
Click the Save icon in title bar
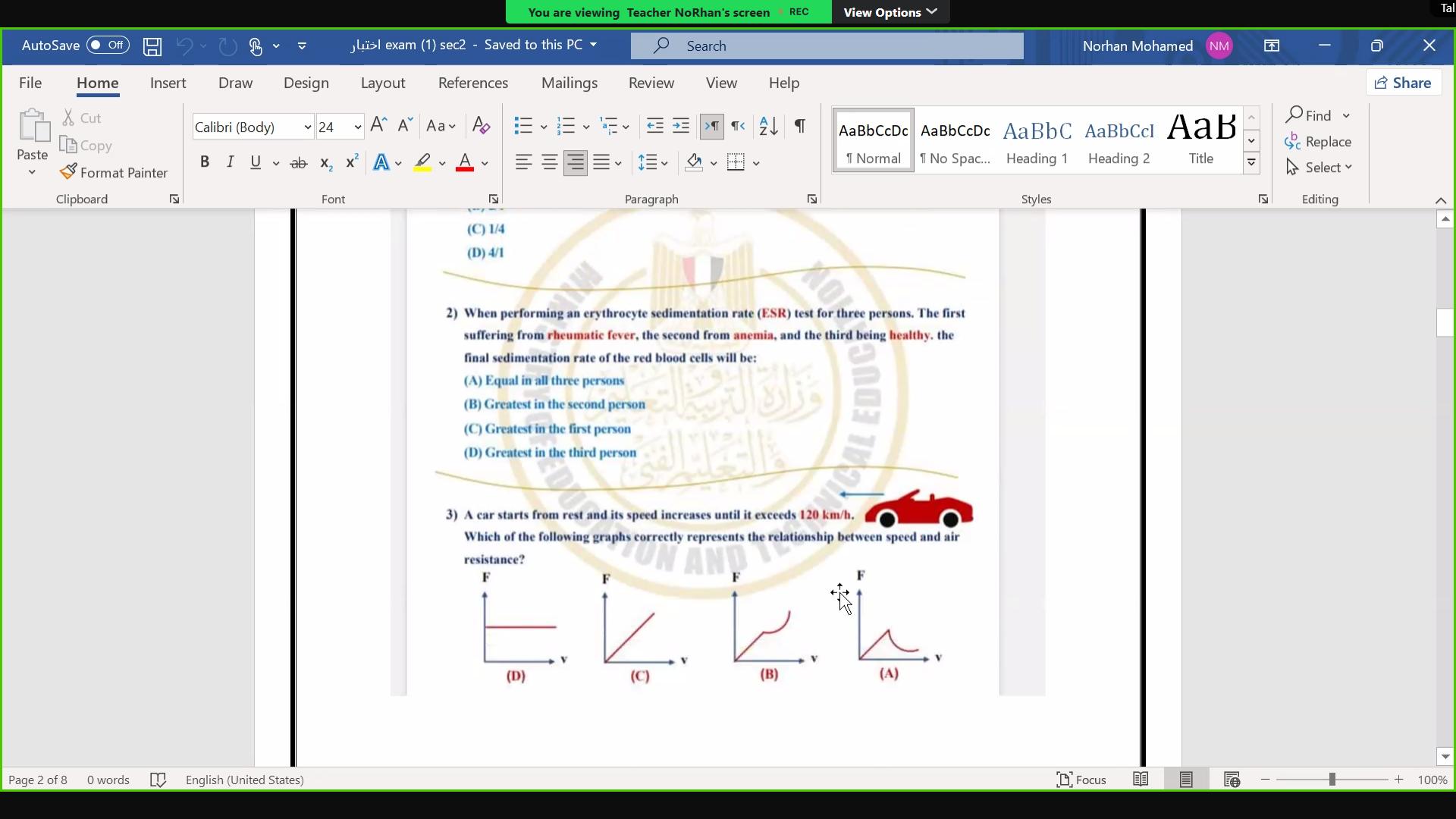152,46
